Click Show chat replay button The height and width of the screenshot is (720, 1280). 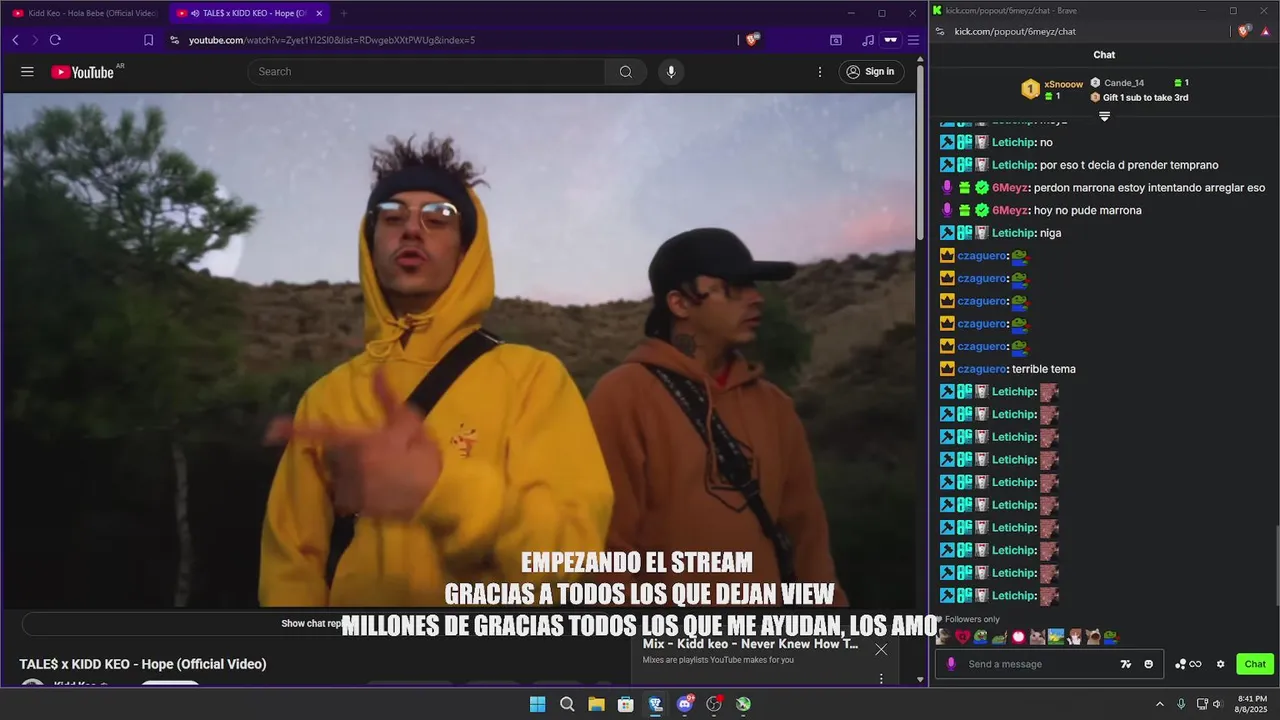315,623
